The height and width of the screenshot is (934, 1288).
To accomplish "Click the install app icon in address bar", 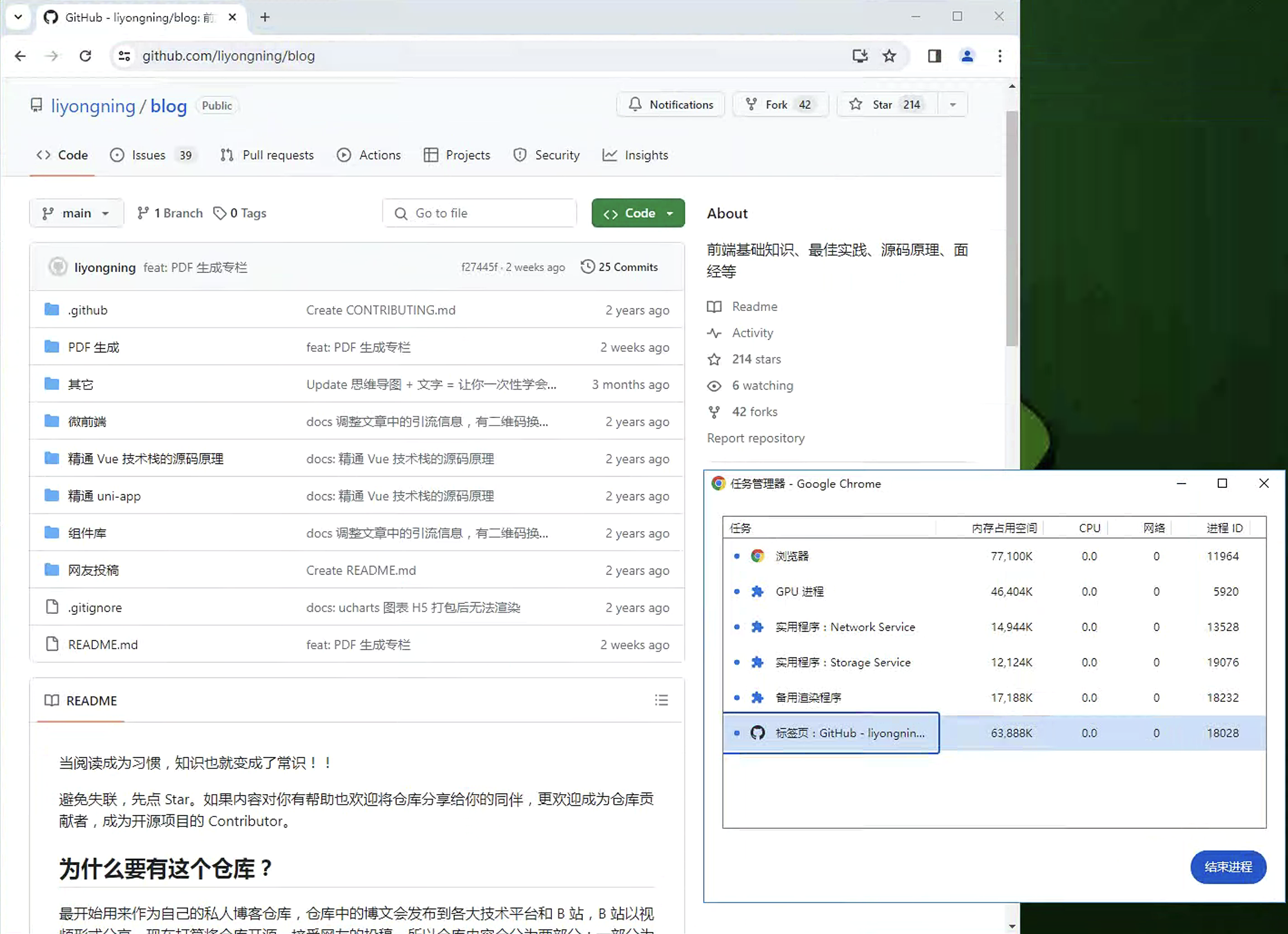I will (x=860, y=56).
